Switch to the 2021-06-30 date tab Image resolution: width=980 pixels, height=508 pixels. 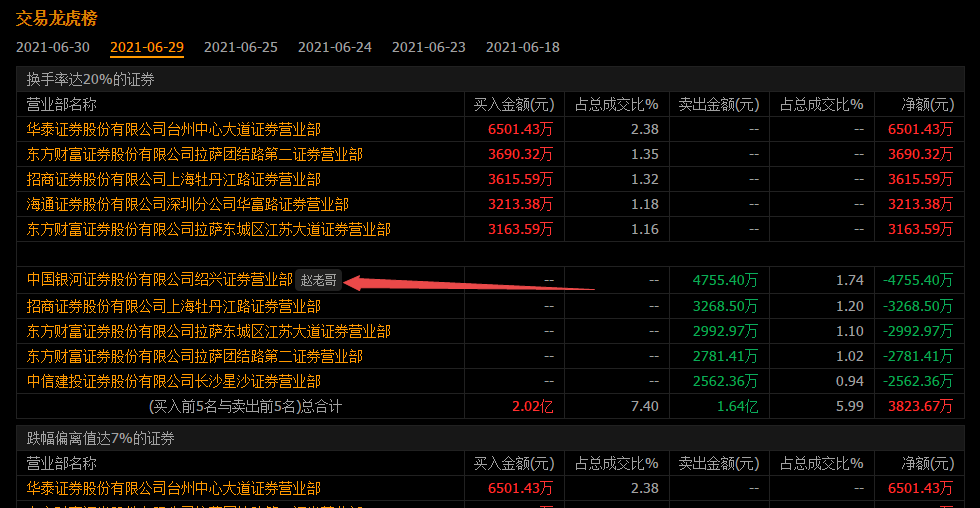pos(52,47)
